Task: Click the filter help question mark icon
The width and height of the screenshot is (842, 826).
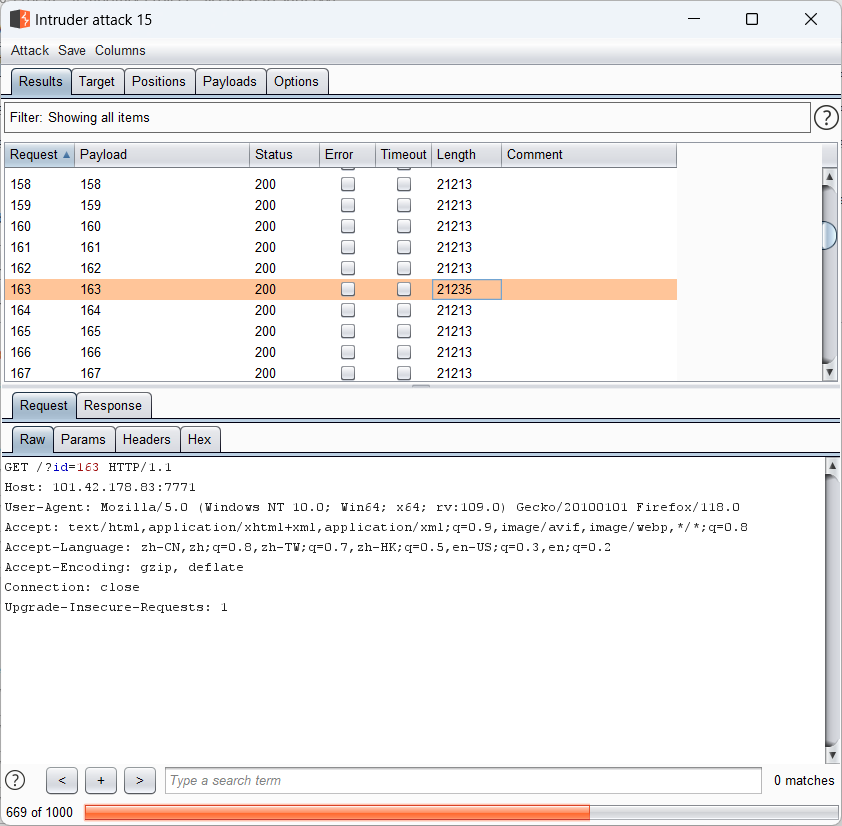Action: click(826, 118)
